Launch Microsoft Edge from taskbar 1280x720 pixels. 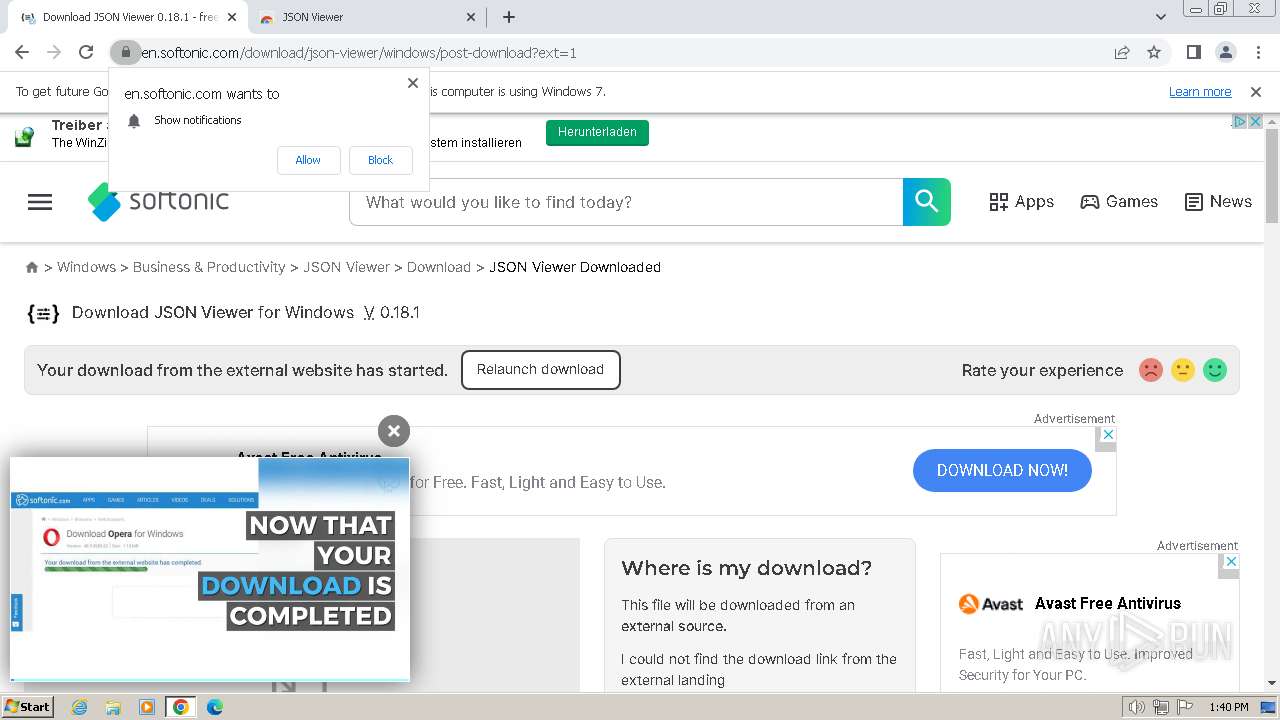(215, 707)
